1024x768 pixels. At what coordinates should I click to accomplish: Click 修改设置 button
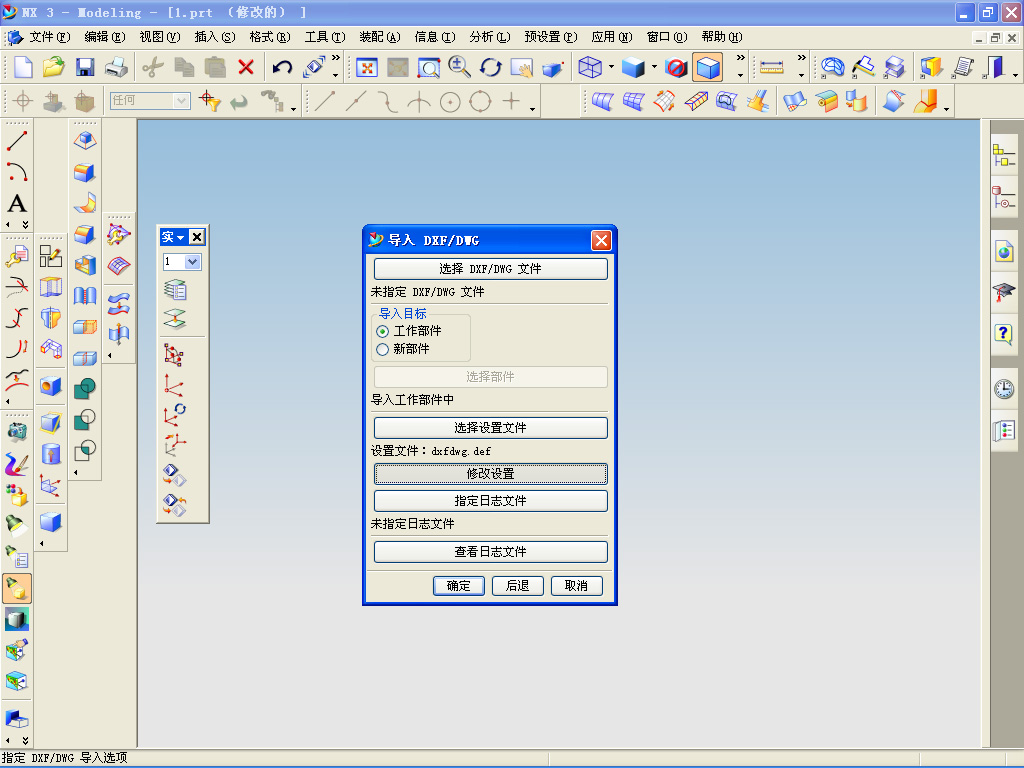[x=490, y=473]
